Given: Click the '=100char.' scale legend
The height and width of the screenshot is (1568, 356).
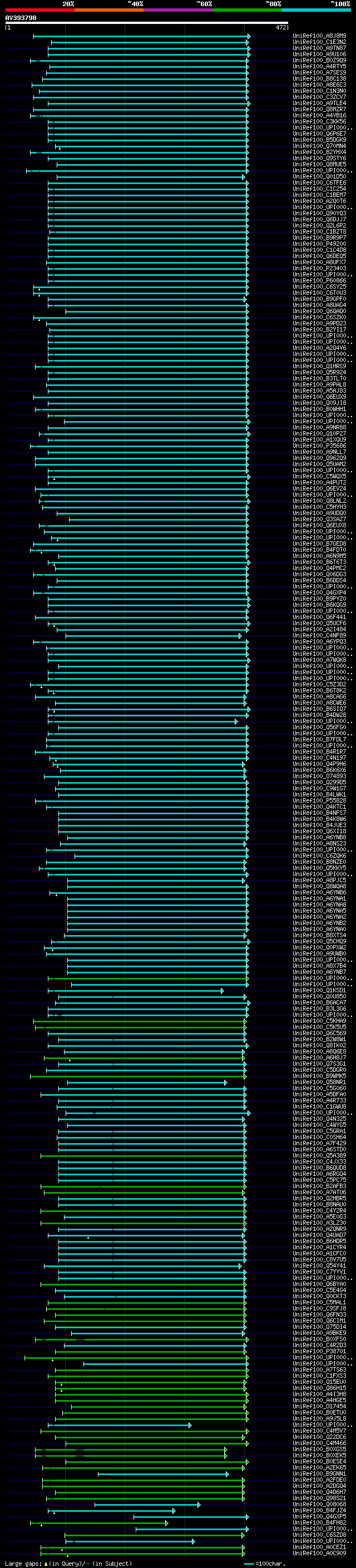Looking at the screenshot, I should tap(270, 1563).
